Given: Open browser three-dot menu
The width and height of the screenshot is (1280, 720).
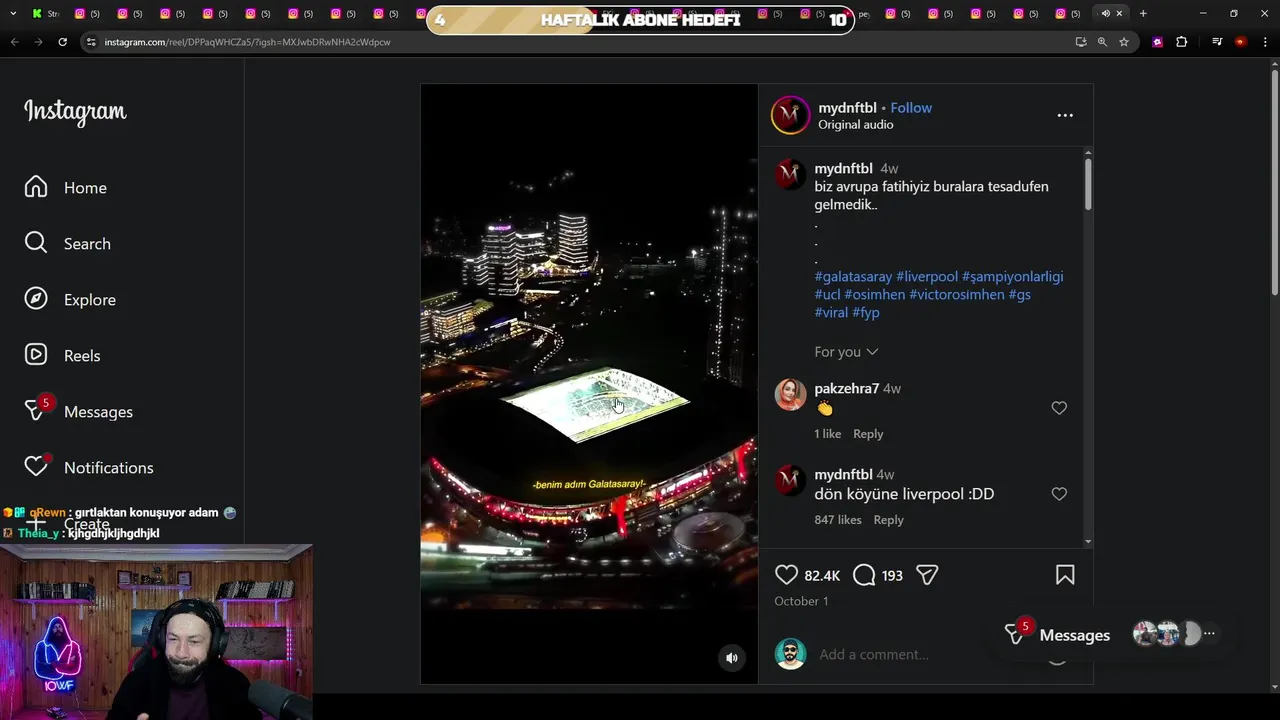Looking at the screenshot, I should [x=1266, y=42].
